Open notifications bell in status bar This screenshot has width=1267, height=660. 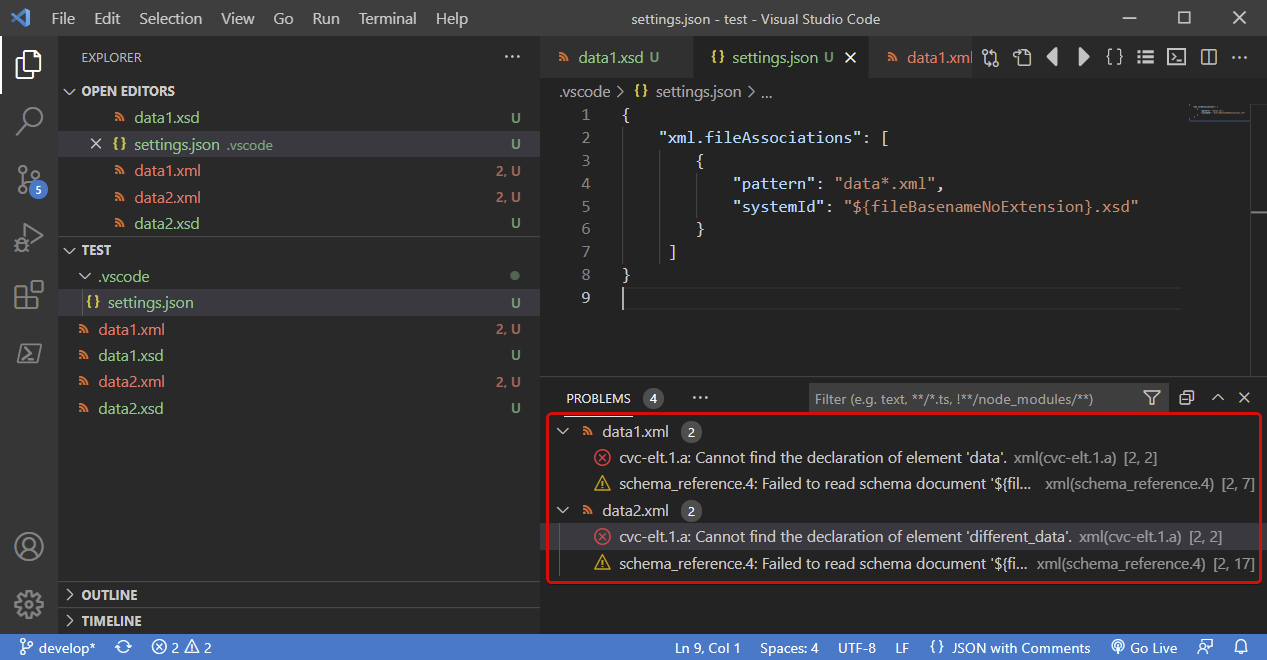(x=1241, y=647)
